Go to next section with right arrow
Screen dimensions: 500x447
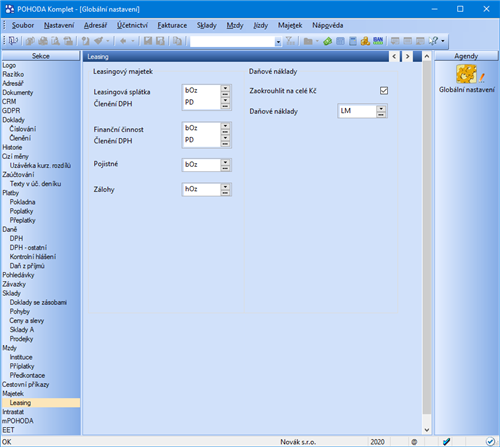pyautogui.click(x=407, y=56)
